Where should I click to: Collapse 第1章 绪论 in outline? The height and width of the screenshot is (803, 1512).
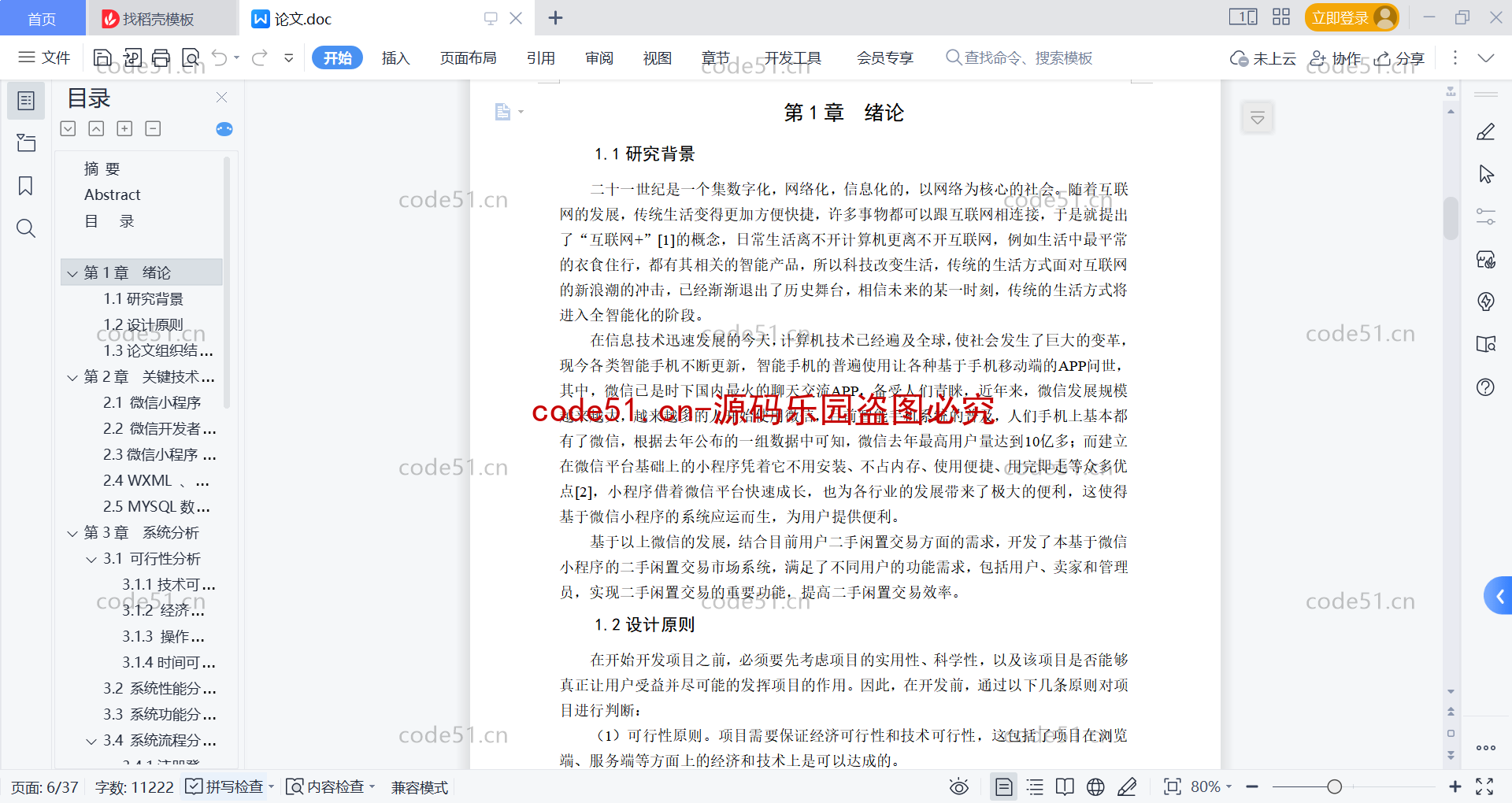(x=72, y=273)
